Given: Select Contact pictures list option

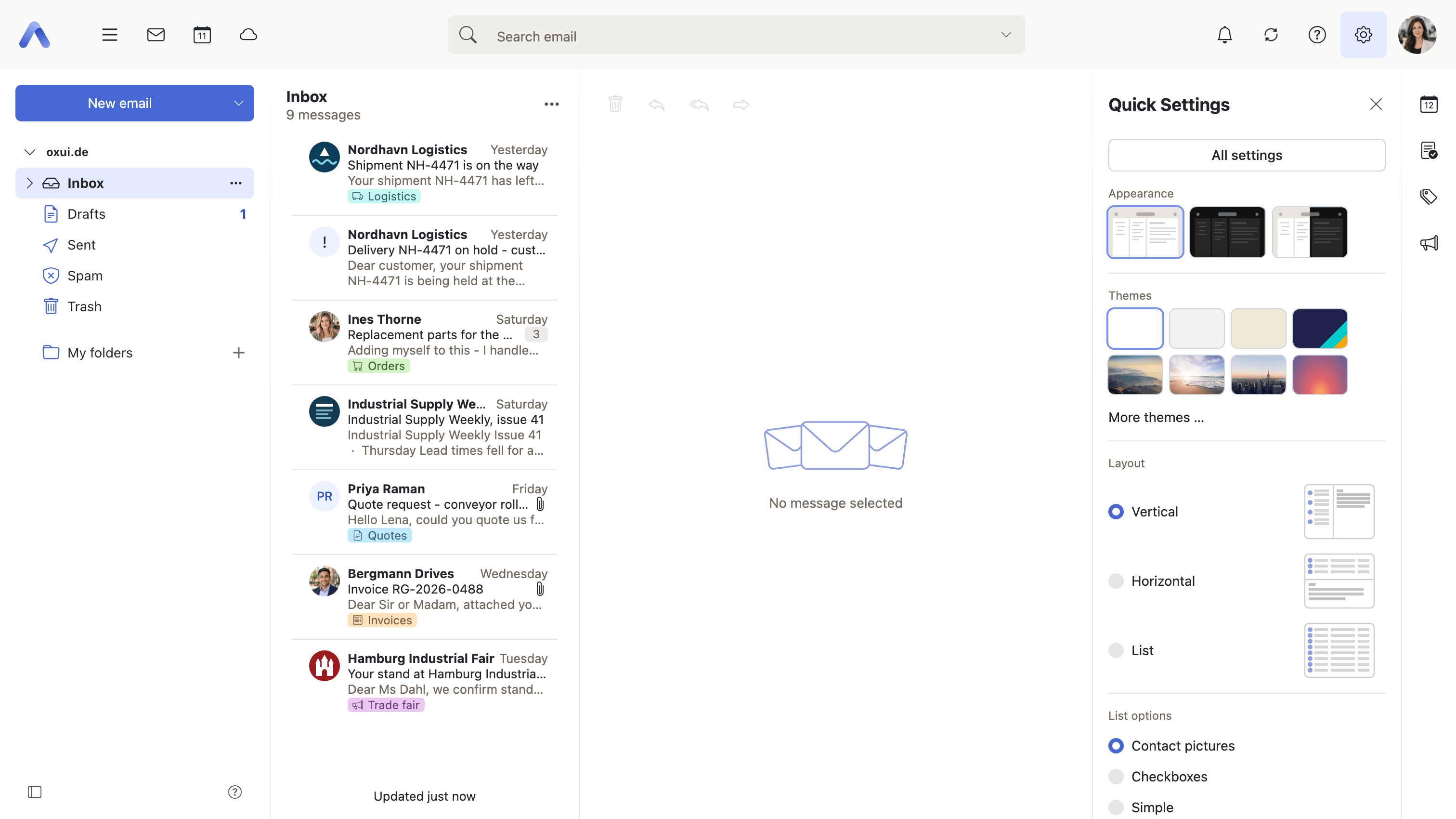Looking at the screenshot, I should [1116, 746].
